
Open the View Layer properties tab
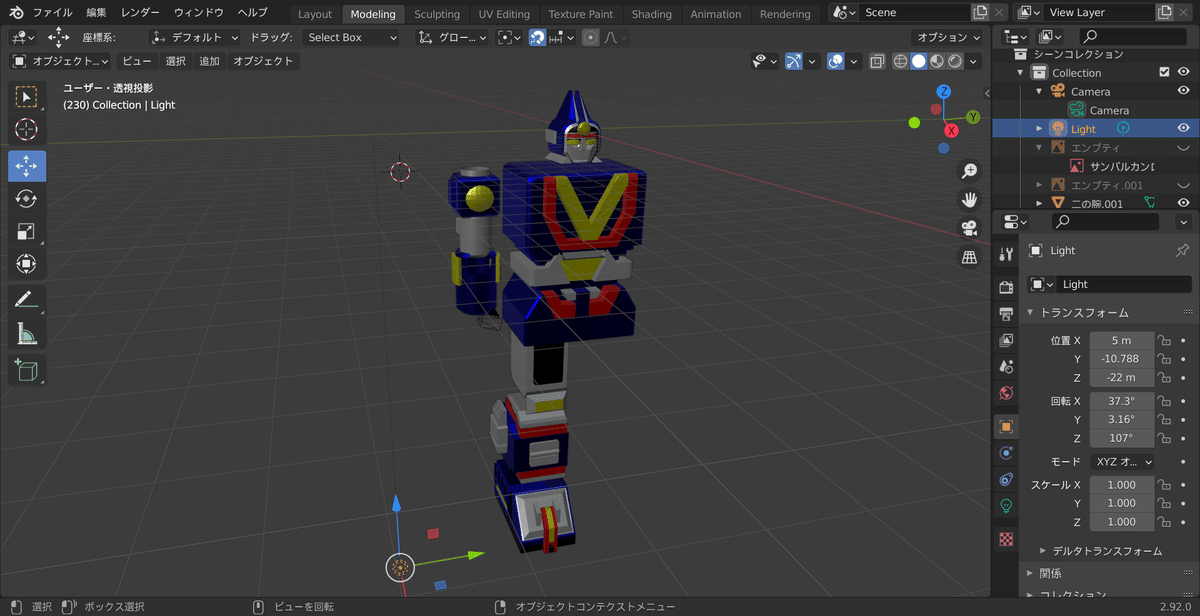click(x=1006, y=340)
